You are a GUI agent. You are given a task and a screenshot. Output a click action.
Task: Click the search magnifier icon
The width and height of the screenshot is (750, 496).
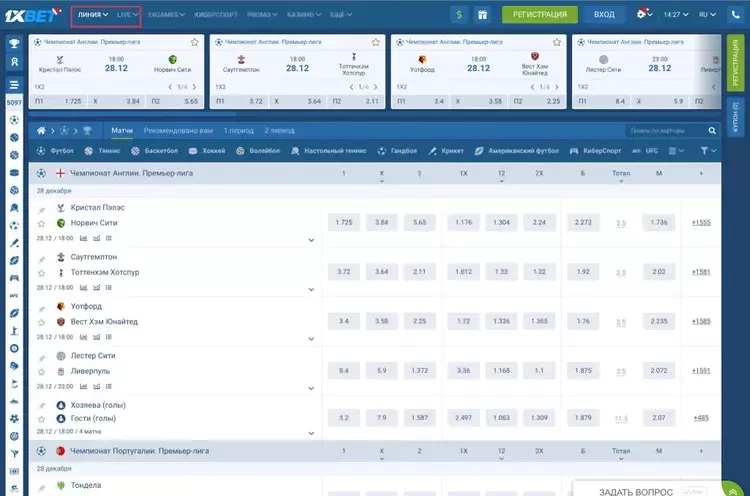pos(712,131)
